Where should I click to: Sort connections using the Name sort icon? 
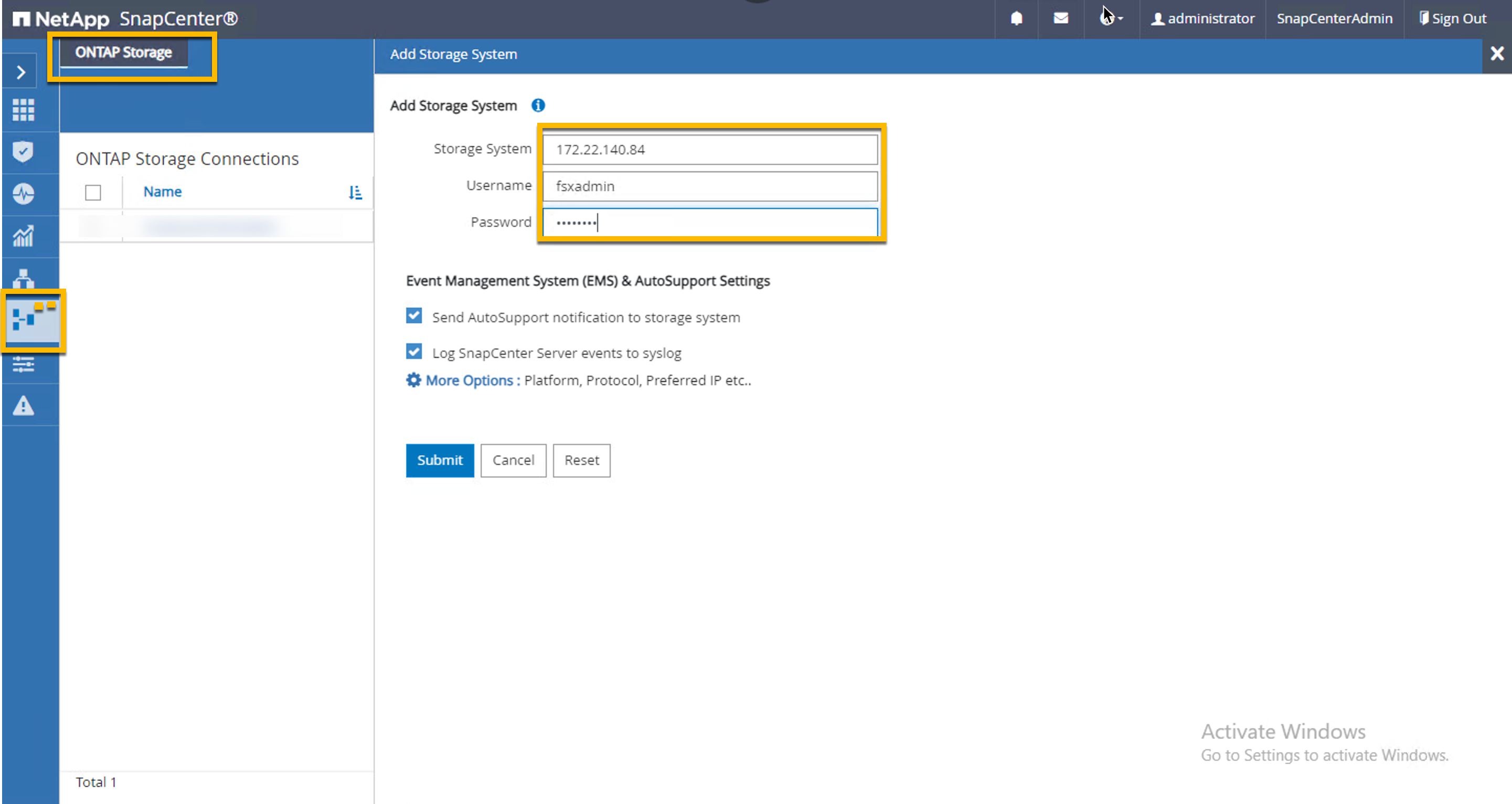(x=355, y=193)
